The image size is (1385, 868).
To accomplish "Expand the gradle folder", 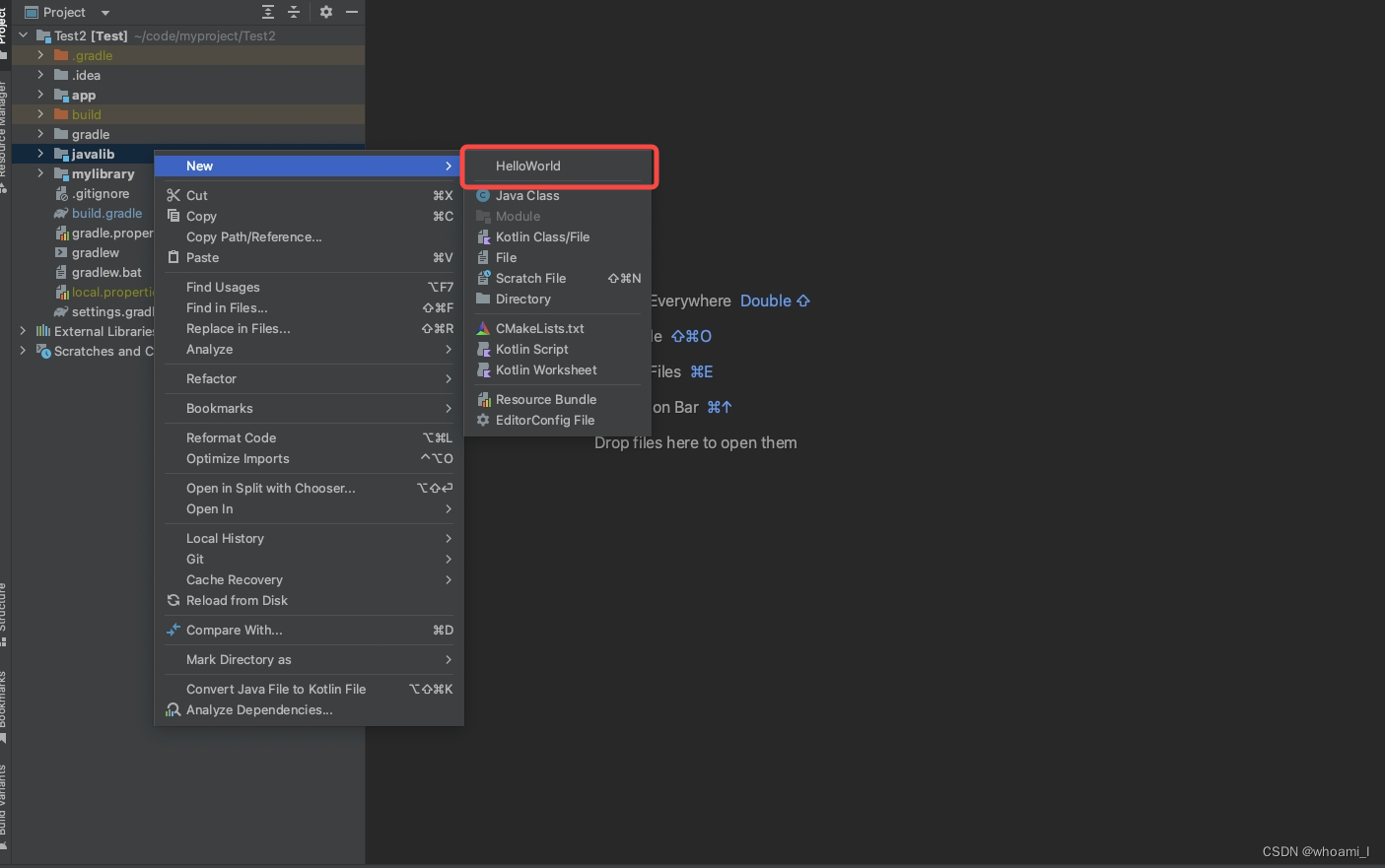I will 40,134.
